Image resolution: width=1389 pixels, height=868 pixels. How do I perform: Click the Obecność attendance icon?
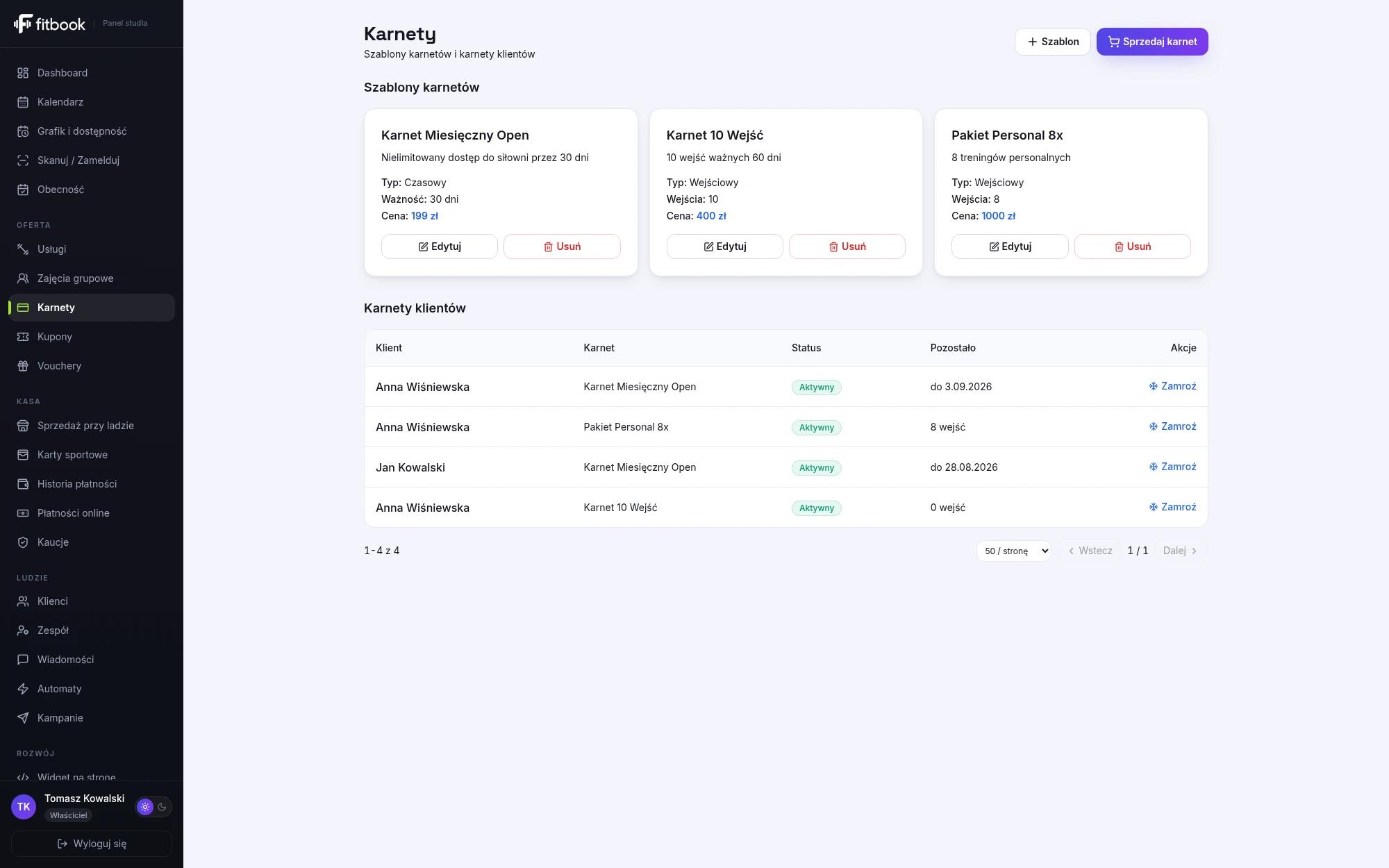coord(23,190)
